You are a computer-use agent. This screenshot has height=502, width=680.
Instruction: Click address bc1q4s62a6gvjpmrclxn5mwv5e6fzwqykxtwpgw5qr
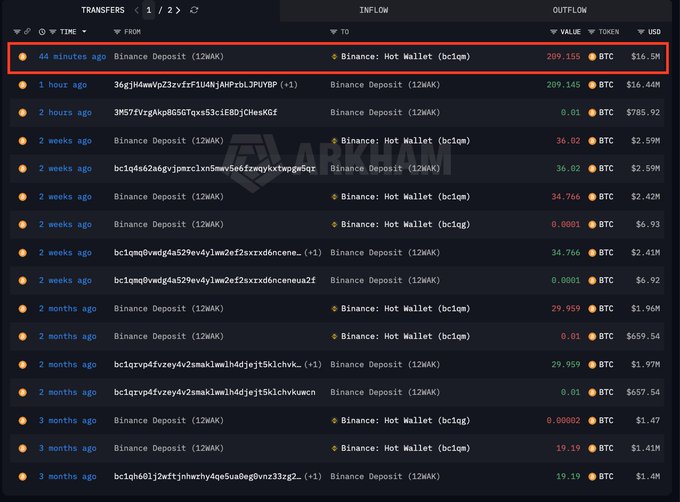pyautogui.click(x=215, y=168)
